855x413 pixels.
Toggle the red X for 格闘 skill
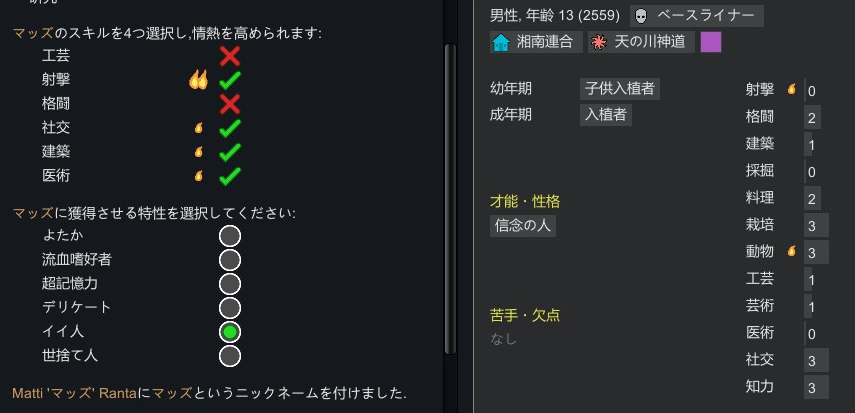230,104
